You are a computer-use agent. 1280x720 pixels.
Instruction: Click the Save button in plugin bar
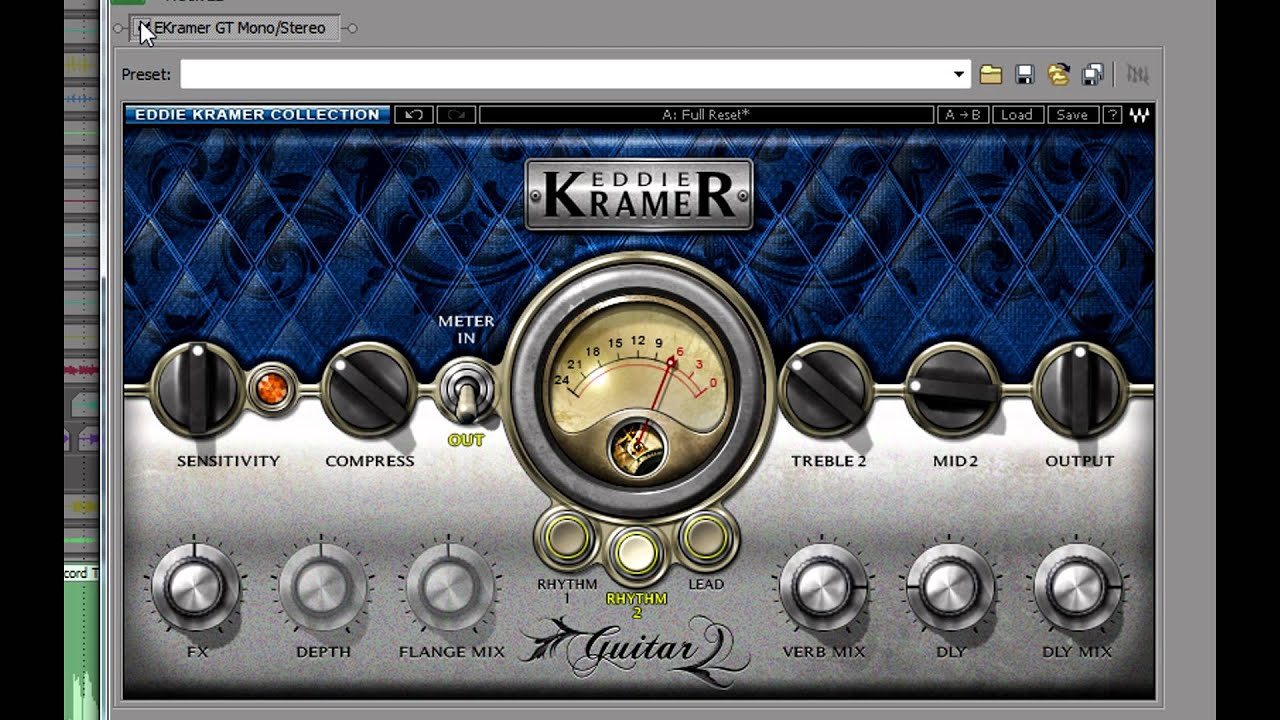(1072, 115)
